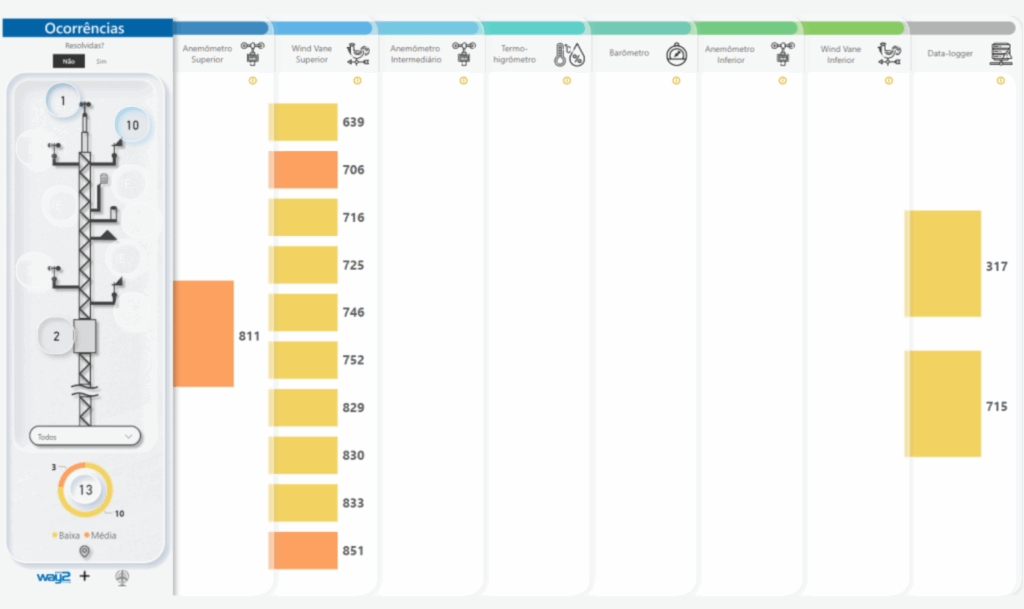The height and width of the screenshot is (609, 1024).
Task: Click the Wind Vane Inferior rooster icon
Action: pyautogui.click(x=888, y=53)
